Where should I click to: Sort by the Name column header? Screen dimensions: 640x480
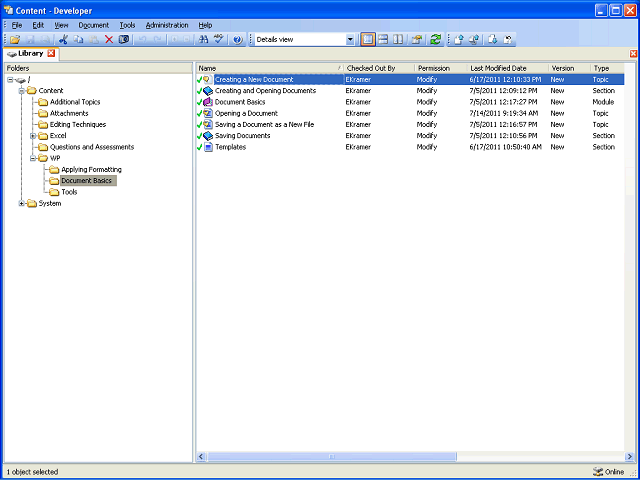click(x=270, y=68)
